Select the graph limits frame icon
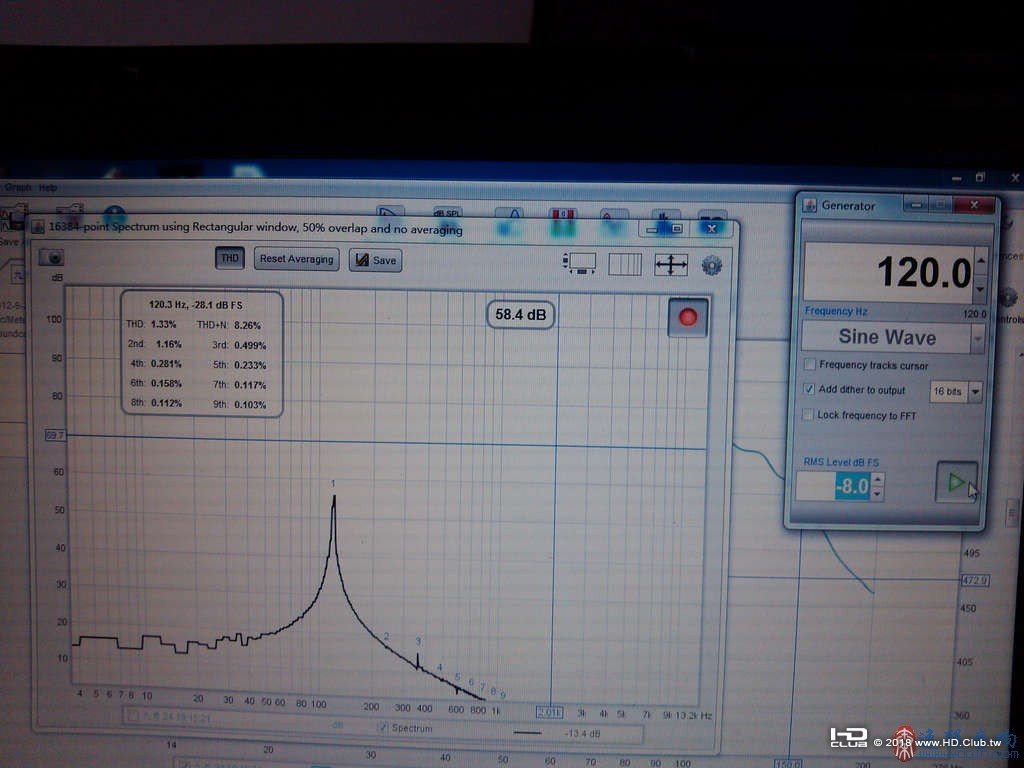The width and height of the screenshot is (1024, 768). click(579, 263)
